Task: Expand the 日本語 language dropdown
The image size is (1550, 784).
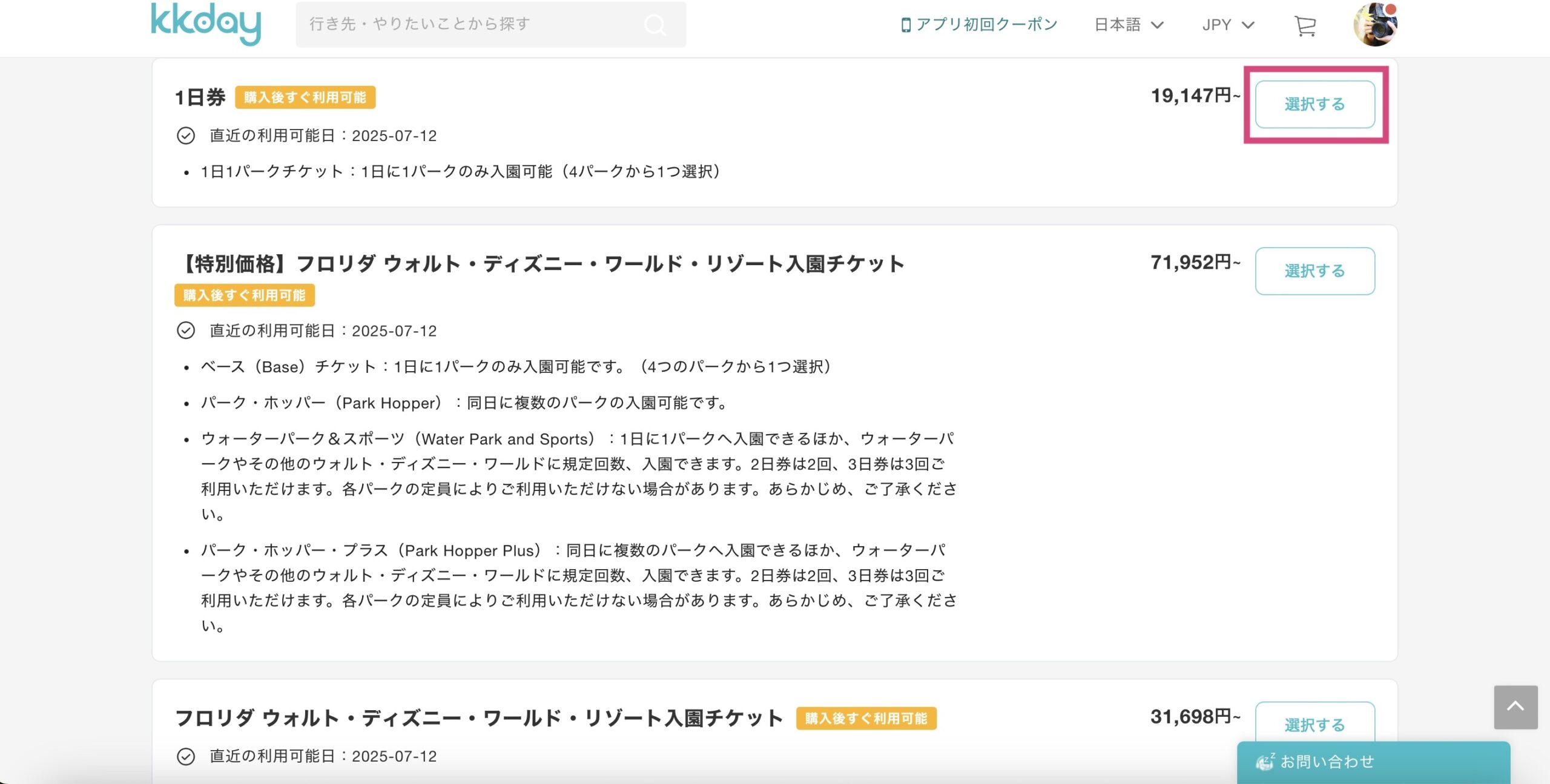Action: point(1129,25)
